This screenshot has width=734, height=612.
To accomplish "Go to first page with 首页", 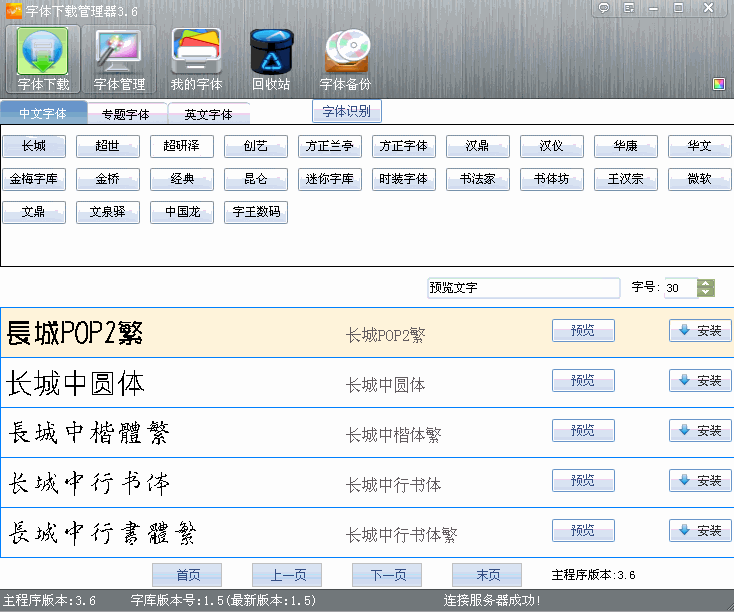I will point(187,575).
